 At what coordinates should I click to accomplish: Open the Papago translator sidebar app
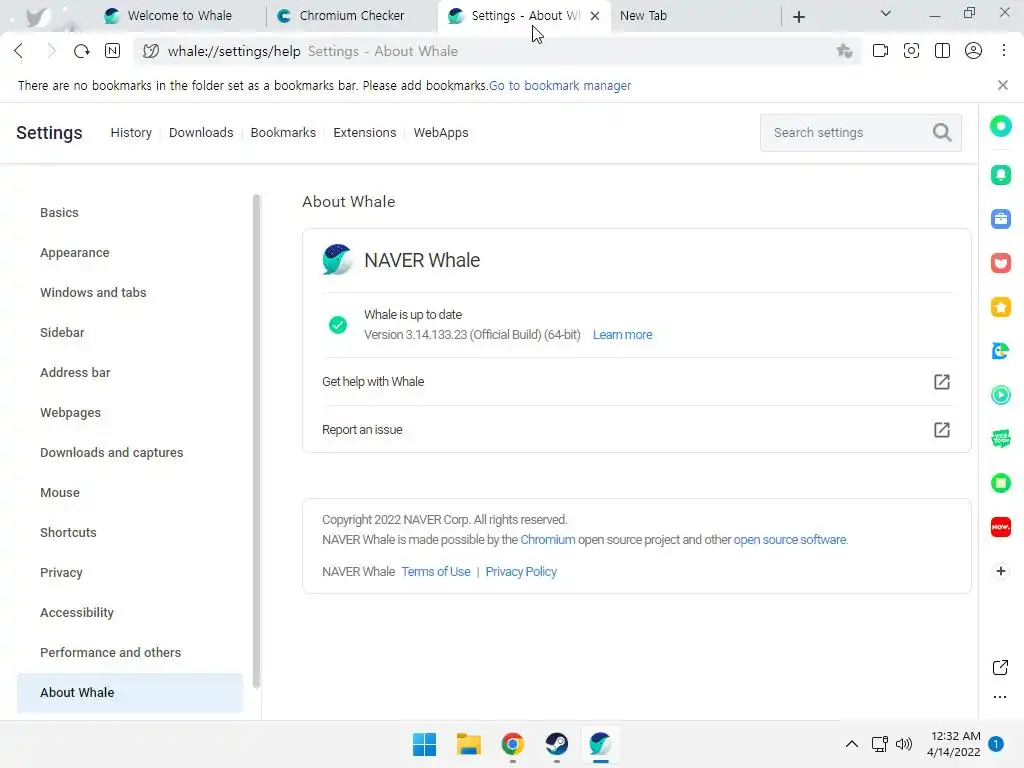coord(1000,351)
